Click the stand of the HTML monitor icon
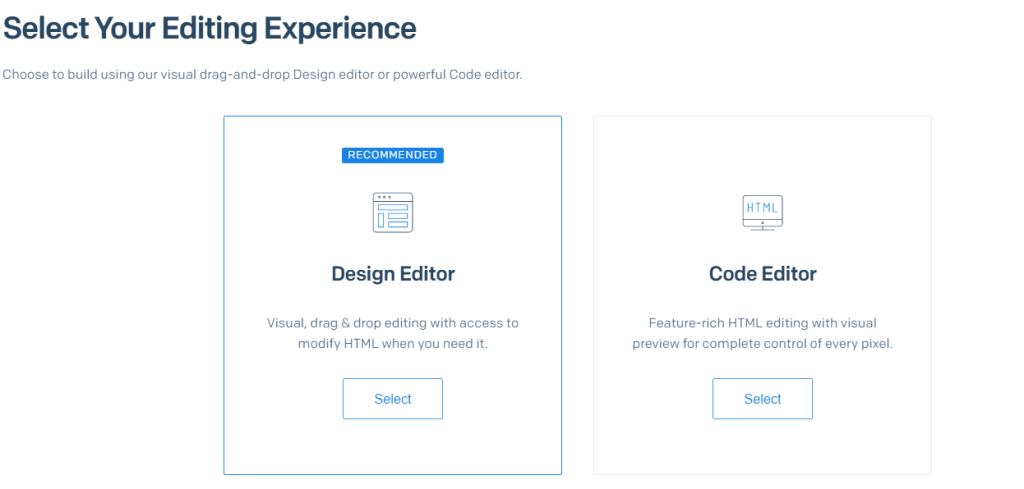Screen dimensions: 1024x489 point(762,229)
